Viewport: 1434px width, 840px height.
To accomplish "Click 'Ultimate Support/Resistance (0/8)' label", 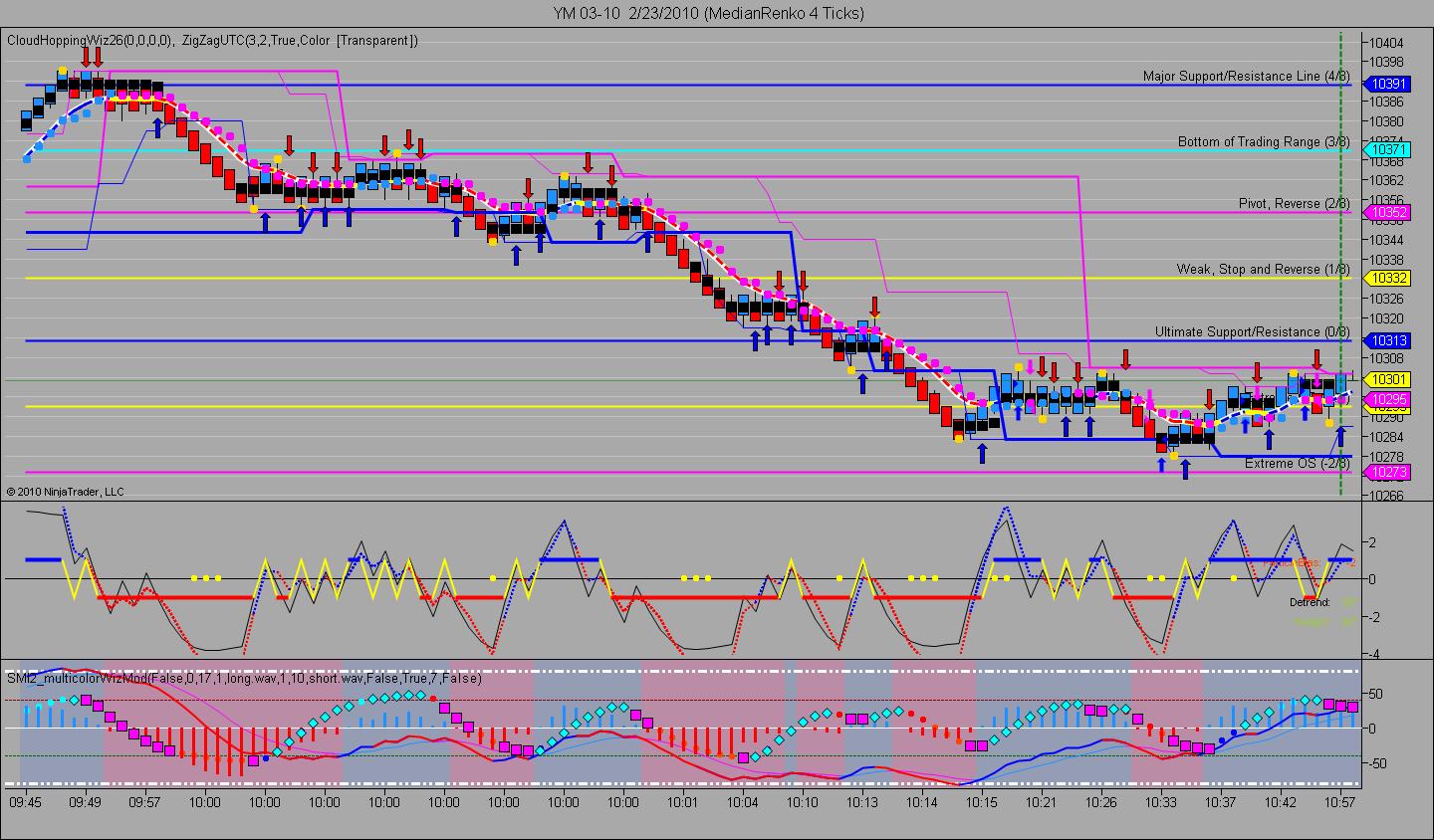I will (1252, 331).
